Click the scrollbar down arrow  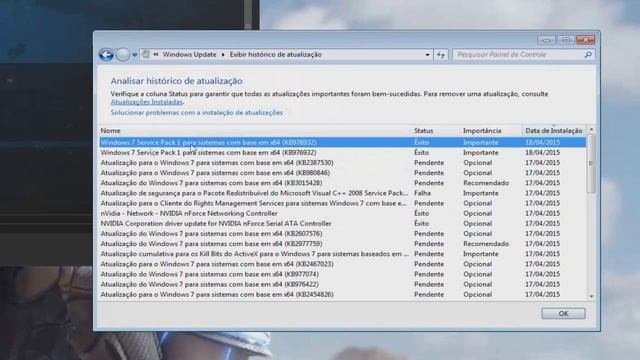pyautogui.click(x=591, y=296)
